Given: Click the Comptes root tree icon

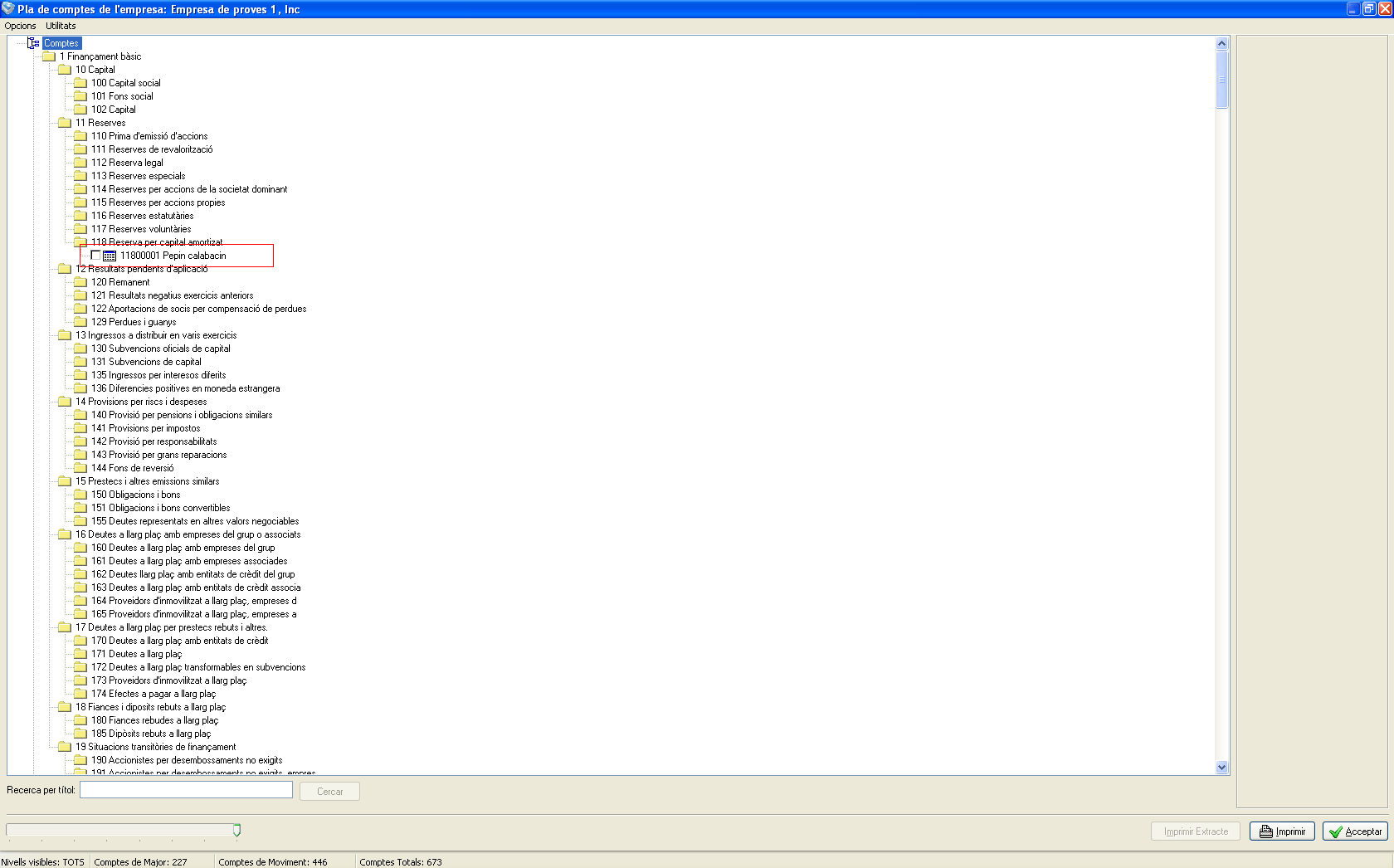Looking at the screenshot, I should click(33, 43).
